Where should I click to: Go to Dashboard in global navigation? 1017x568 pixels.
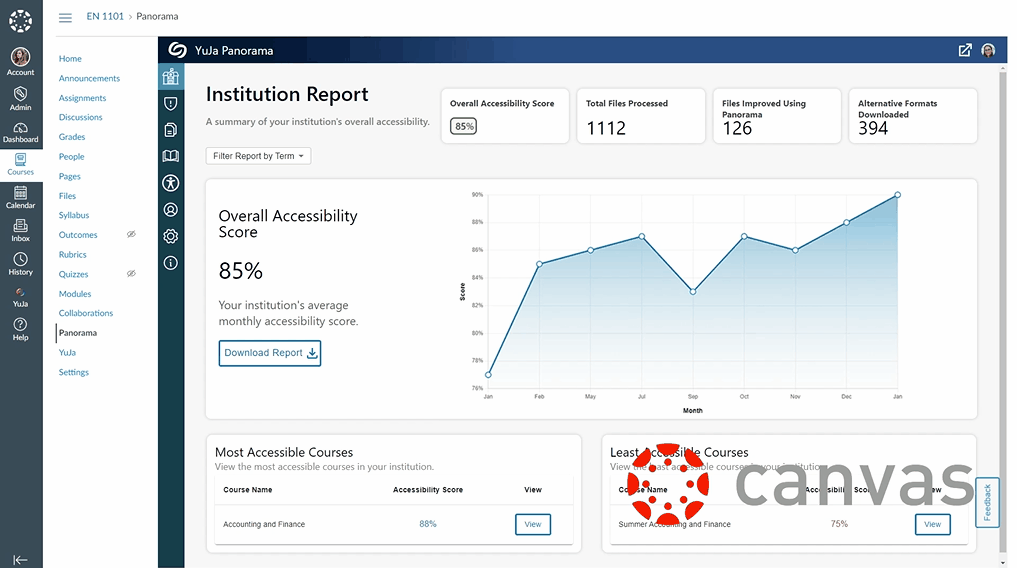pos(21,132)
